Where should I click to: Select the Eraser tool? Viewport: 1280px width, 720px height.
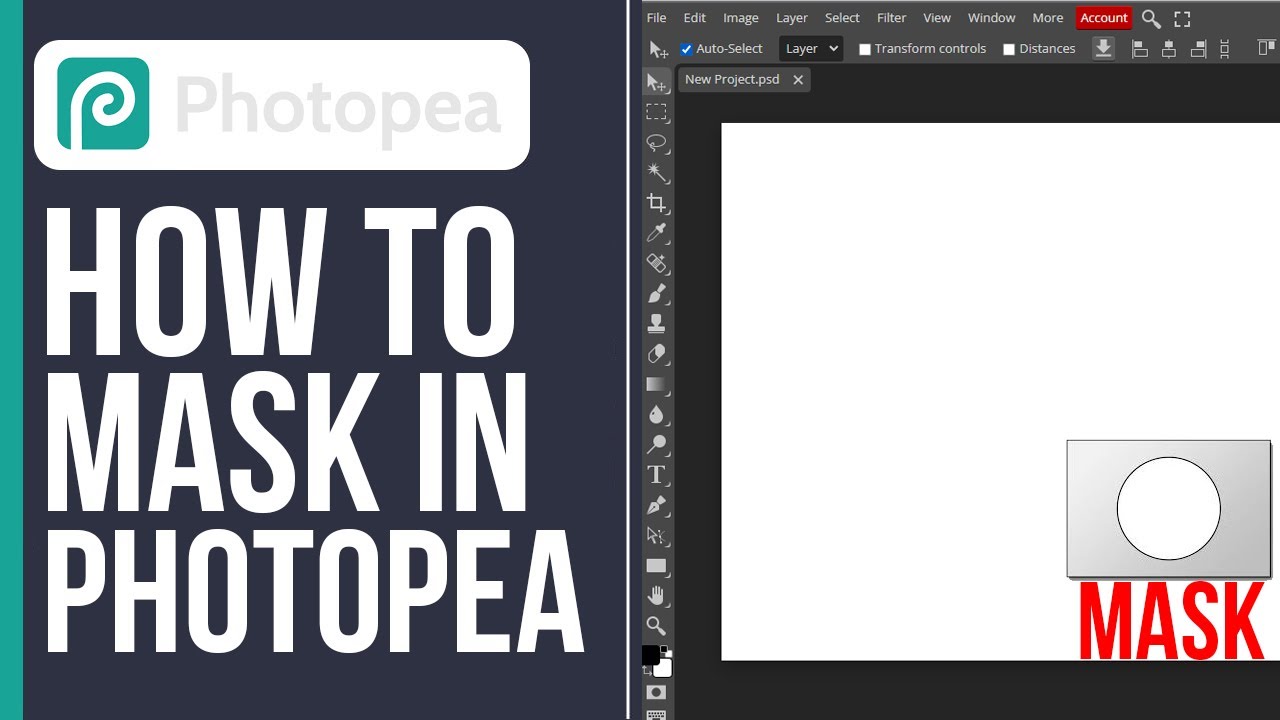pos(656,354)
